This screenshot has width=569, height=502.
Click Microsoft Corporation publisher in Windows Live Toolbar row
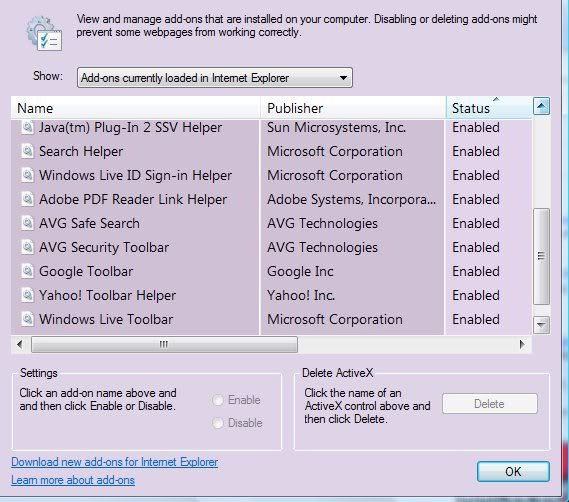coord(335,319)
